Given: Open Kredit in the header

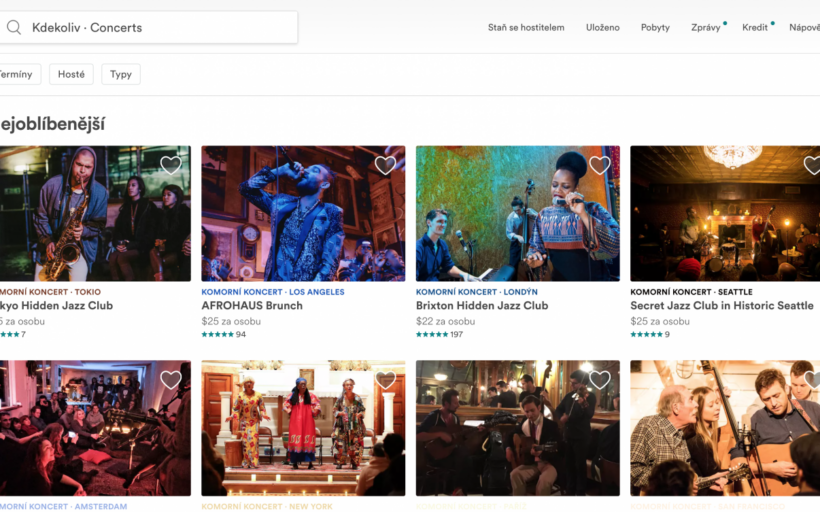Looking at the screenshot, I should (755, 28).
